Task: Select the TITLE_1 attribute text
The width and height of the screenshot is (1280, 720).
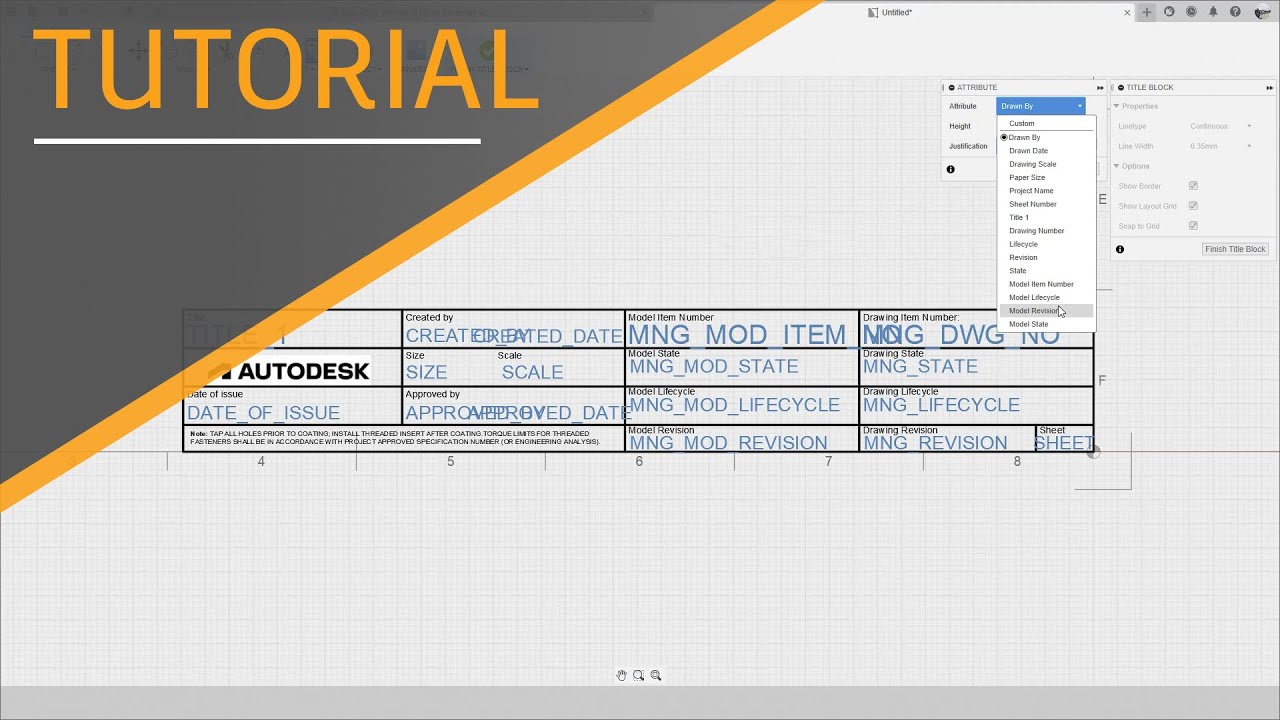Action: pyautogui.click(x=236, y=336)
